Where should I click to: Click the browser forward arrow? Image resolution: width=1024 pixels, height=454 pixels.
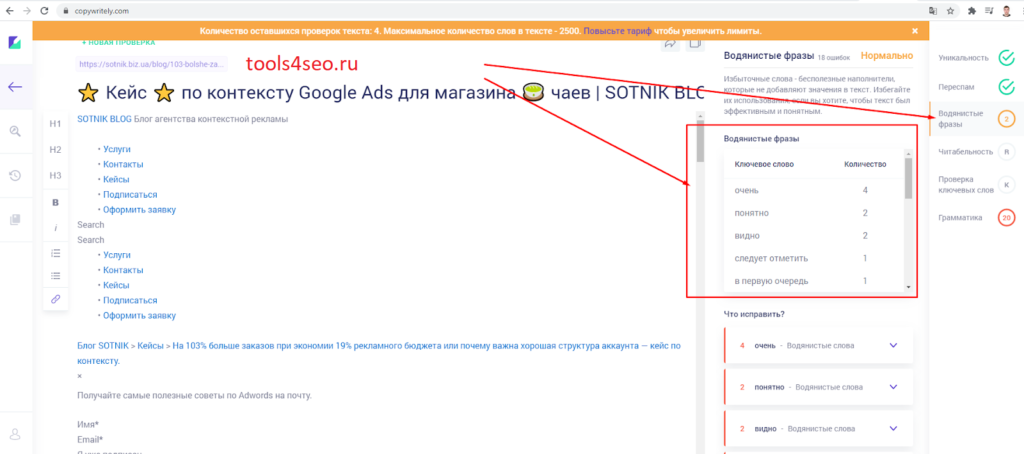pos(27,10)
